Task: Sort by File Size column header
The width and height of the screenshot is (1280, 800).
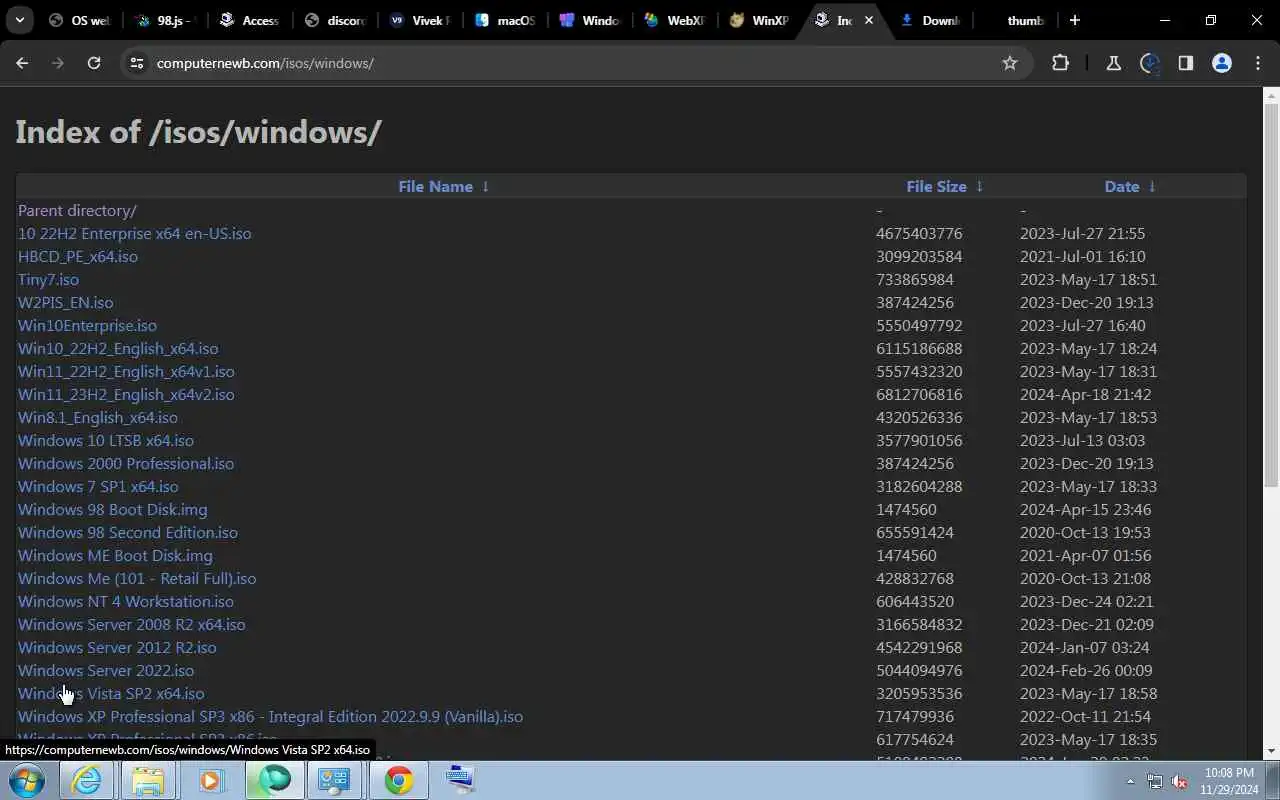Action: tap(936, 186)
